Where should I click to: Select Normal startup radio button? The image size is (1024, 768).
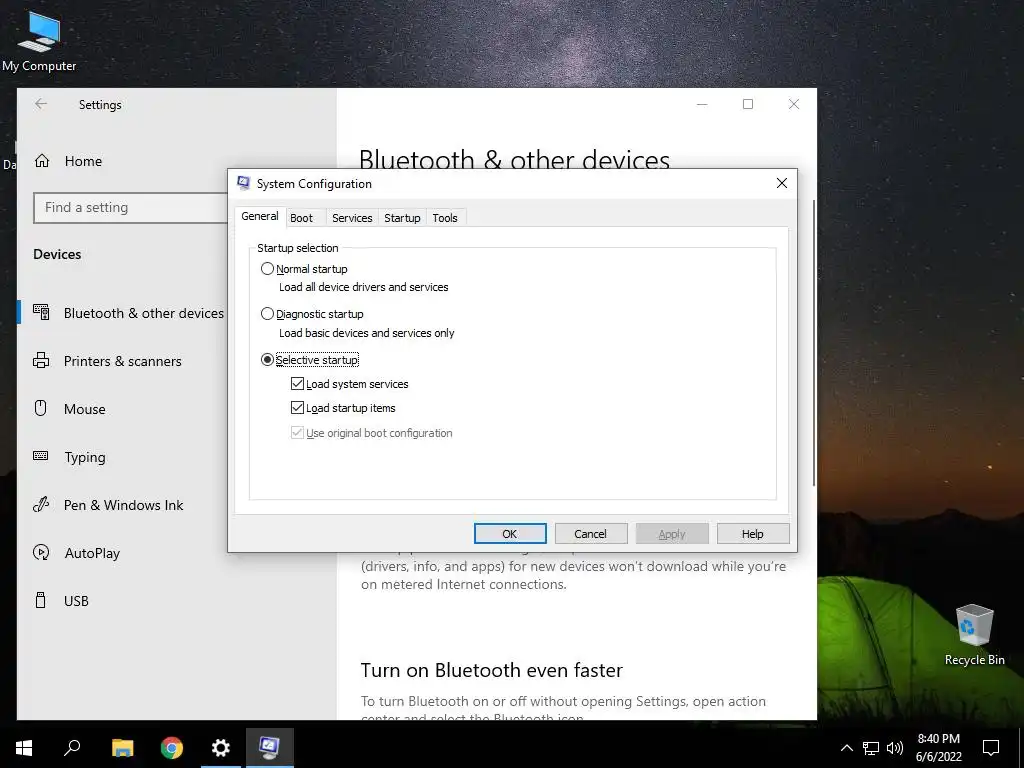(267, 268)
